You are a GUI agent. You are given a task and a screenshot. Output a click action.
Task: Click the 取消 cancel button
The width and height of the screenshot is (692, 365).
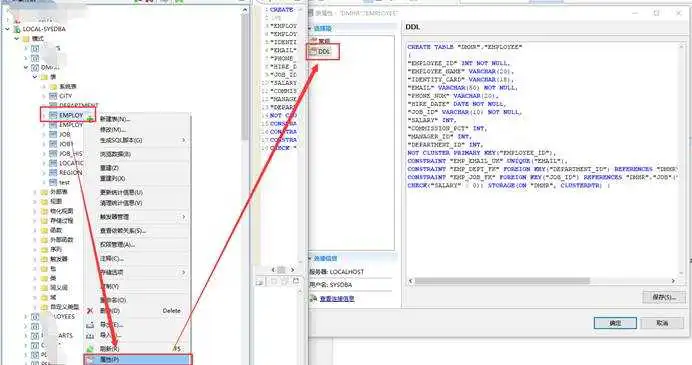pyautogui.click(x=662, y=323)
